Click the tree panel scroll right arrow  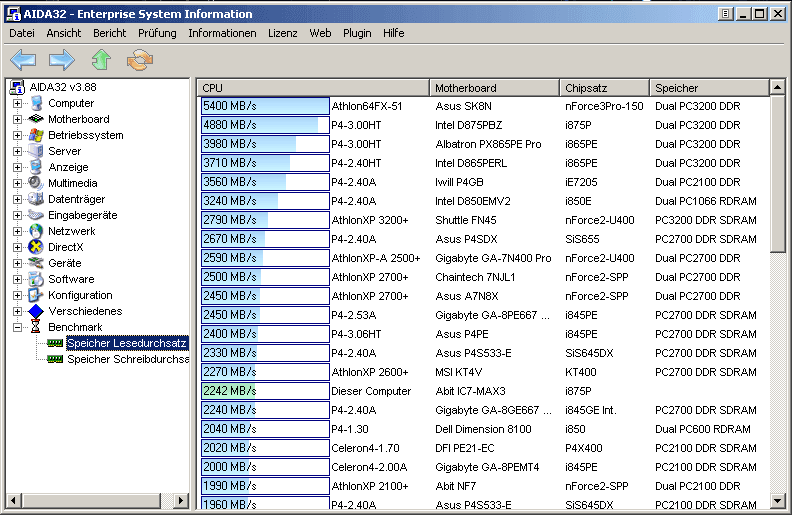[180, 501]
